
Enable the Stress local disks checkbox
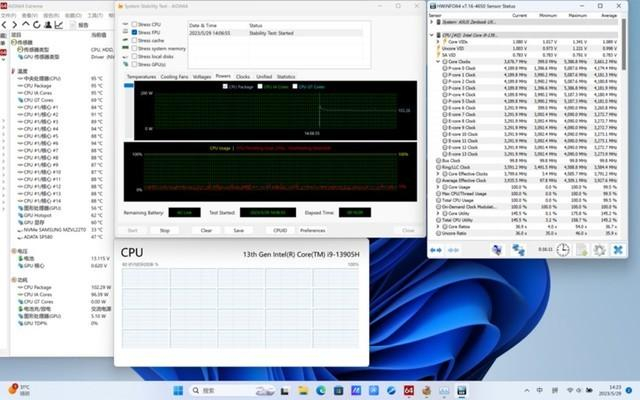pyautogui.click(x=134, y=56)
